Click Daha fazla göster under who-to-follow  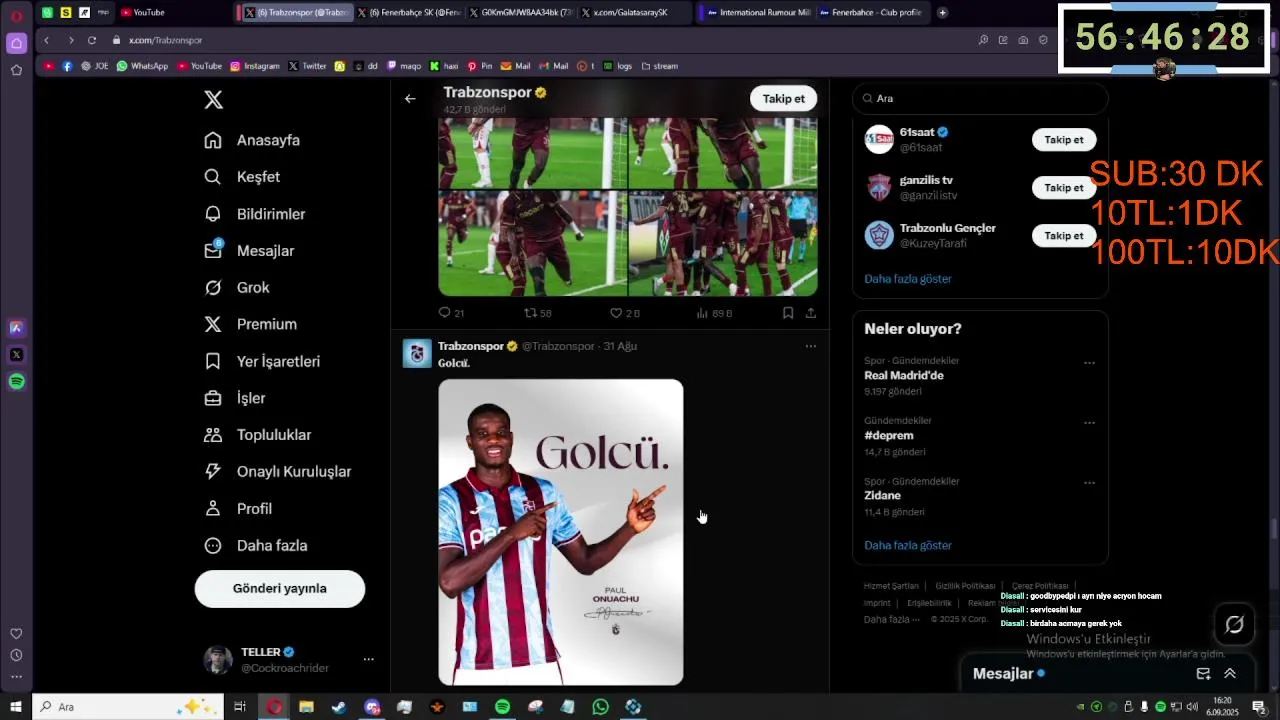908,279
